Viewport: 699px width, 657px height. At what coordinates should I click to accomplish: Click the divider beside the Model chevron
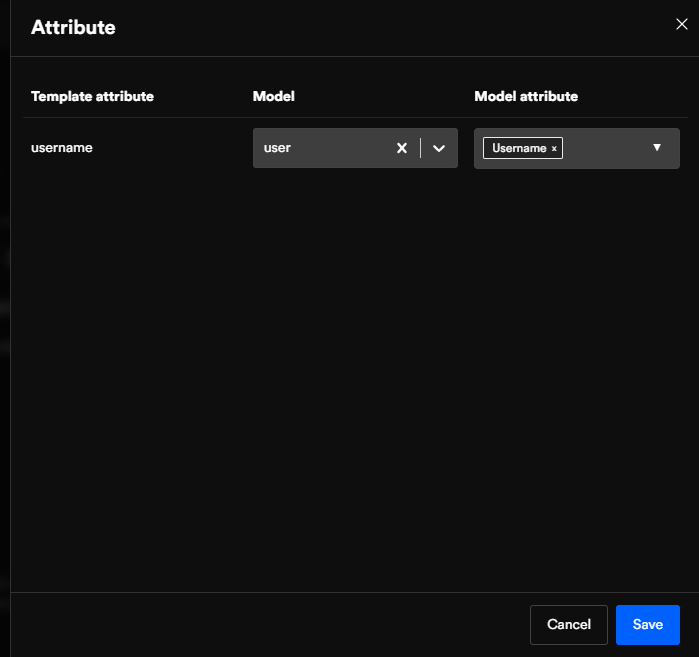click(x=421, y=148)
